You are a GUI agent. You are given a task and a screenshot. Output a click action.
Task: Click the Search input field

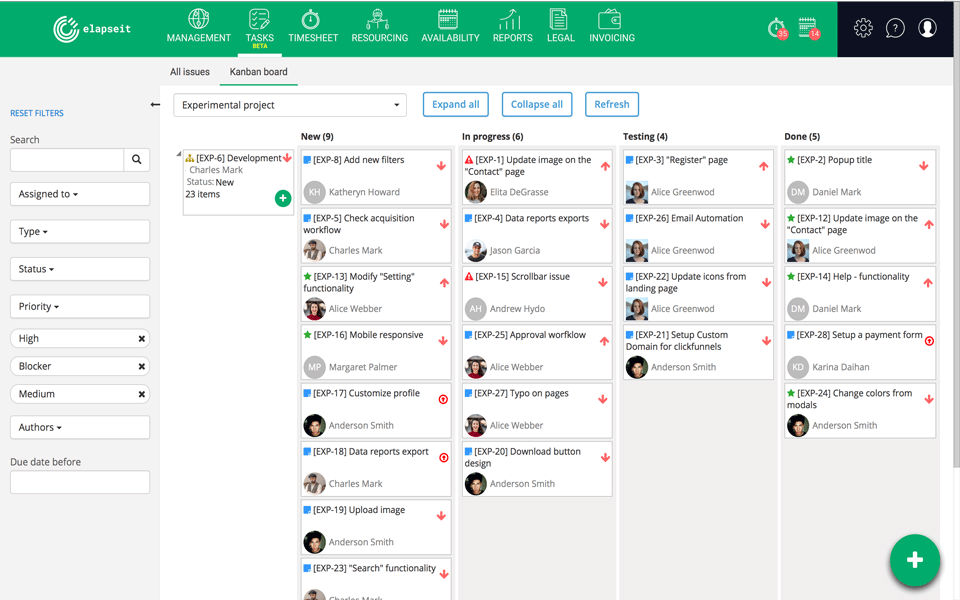click(x=67, y=160)
